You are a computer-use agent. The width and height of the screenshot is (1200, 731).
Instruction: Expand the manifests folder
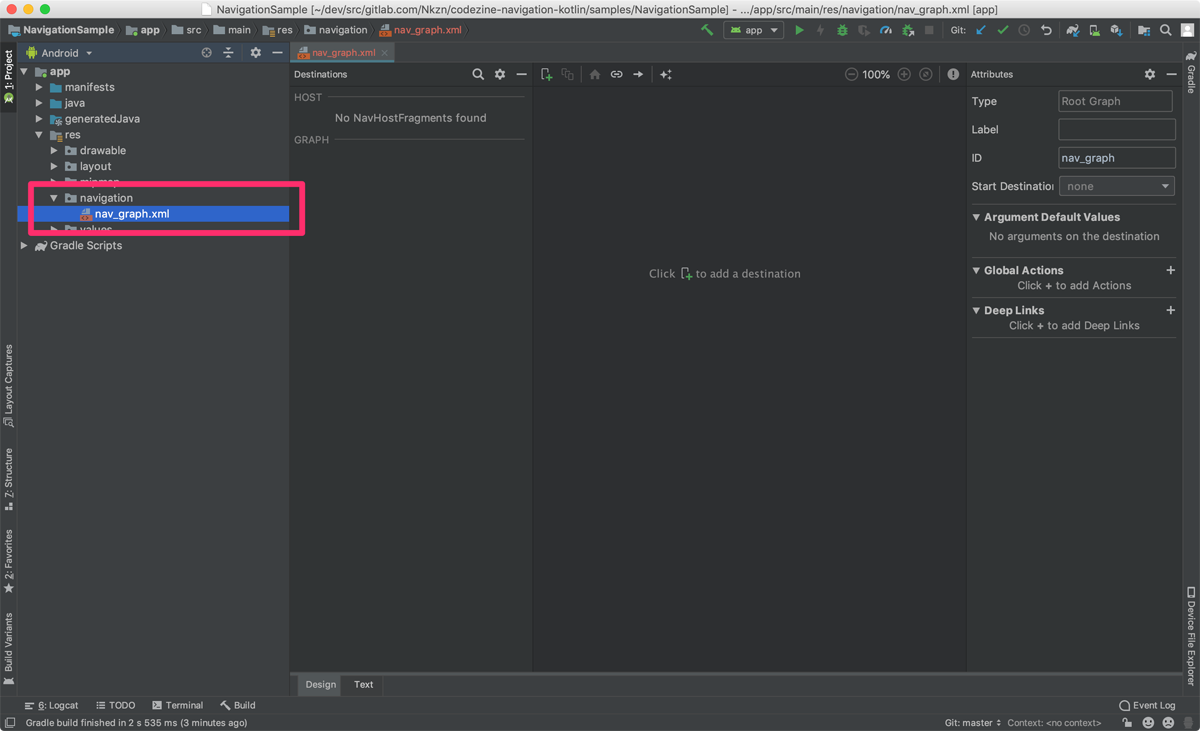click(40, 87)
